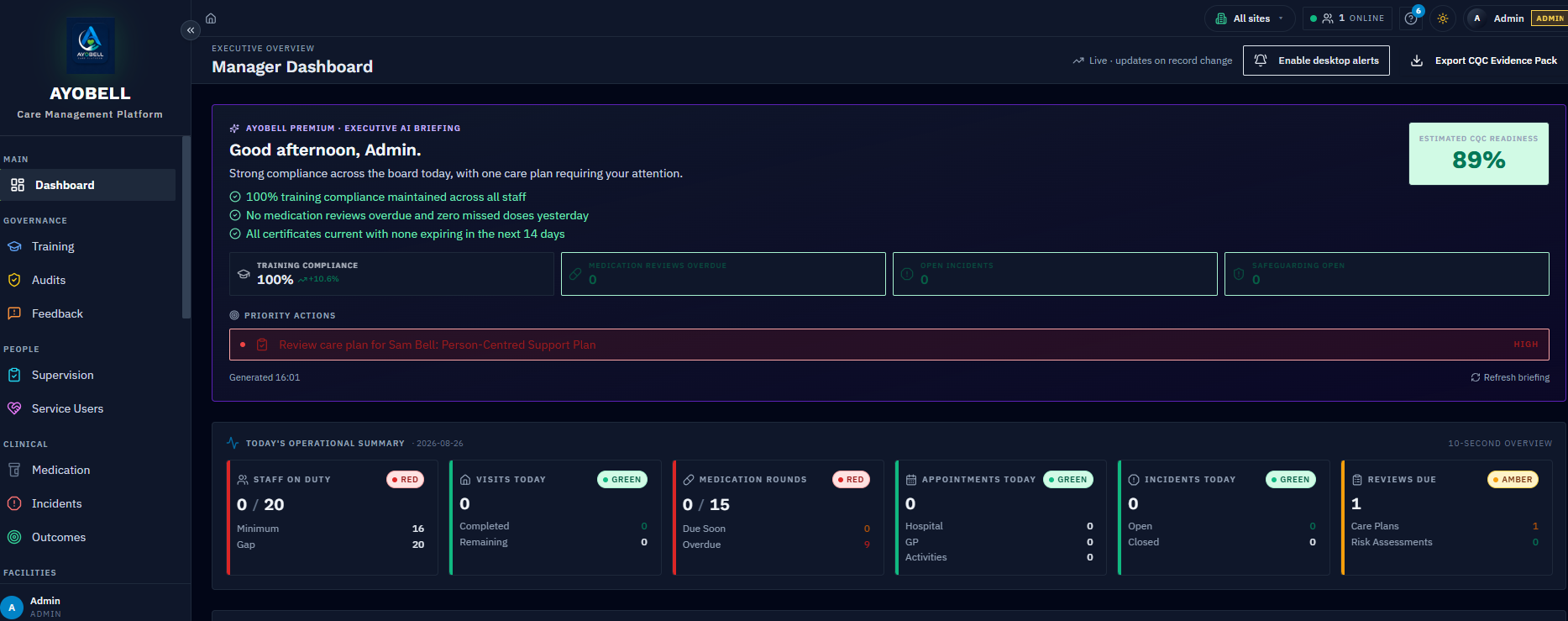Click the Feedback speech bubble icon
Viewport: 1568px width, 621px height.
pos(14,313)
